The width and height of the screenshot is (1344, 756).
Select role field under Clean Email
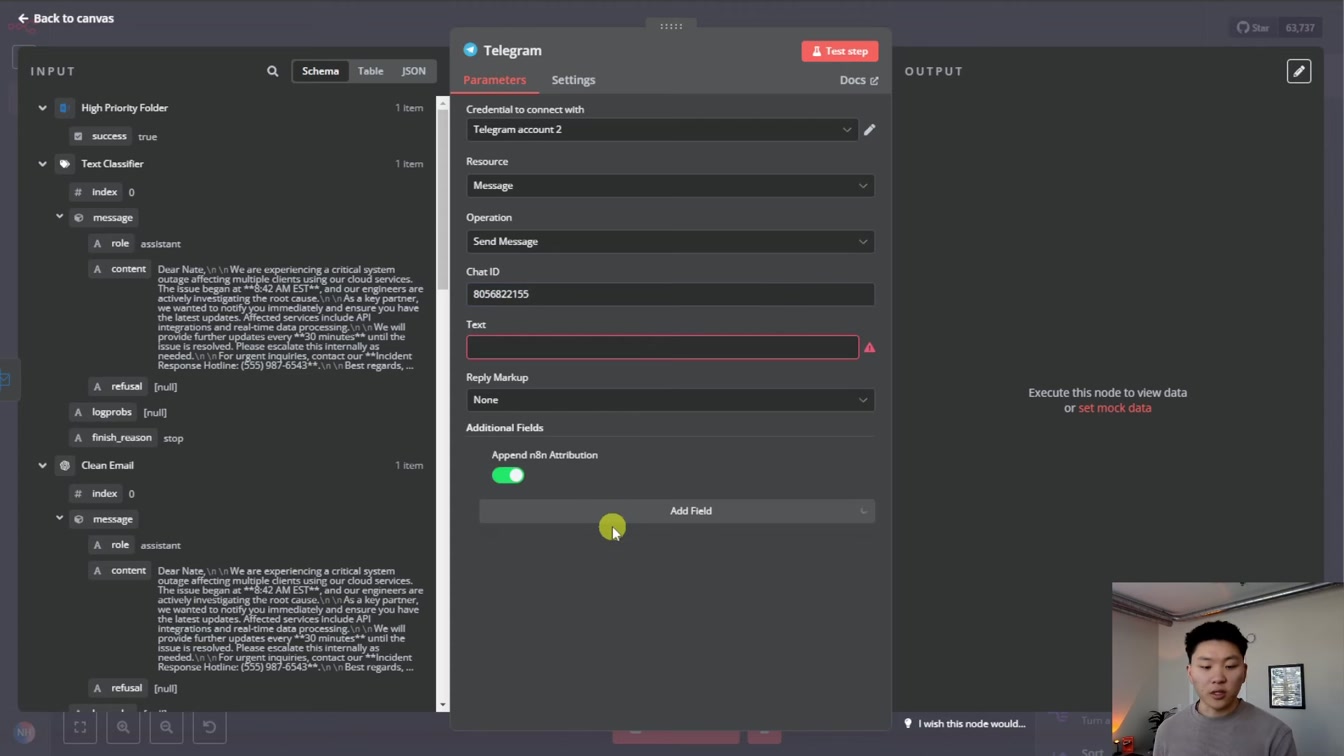[x=112, y=545]
